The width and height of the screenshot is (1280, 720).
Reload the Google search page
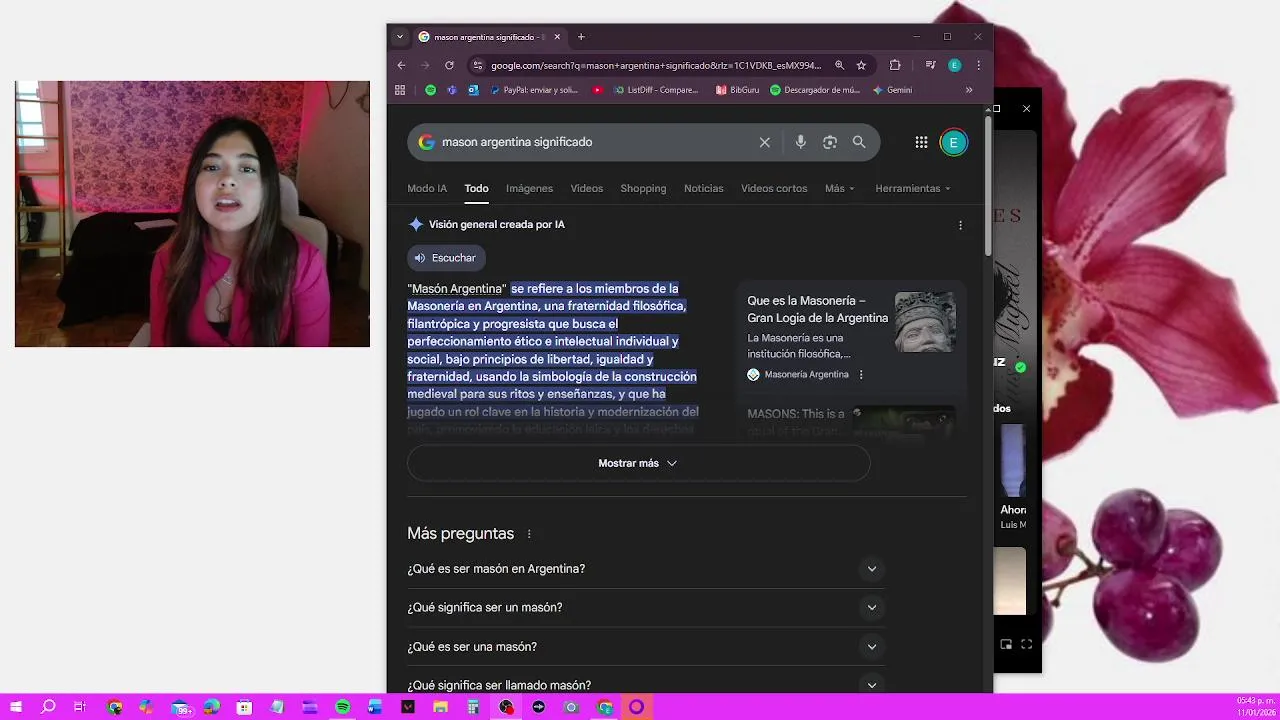449,65
